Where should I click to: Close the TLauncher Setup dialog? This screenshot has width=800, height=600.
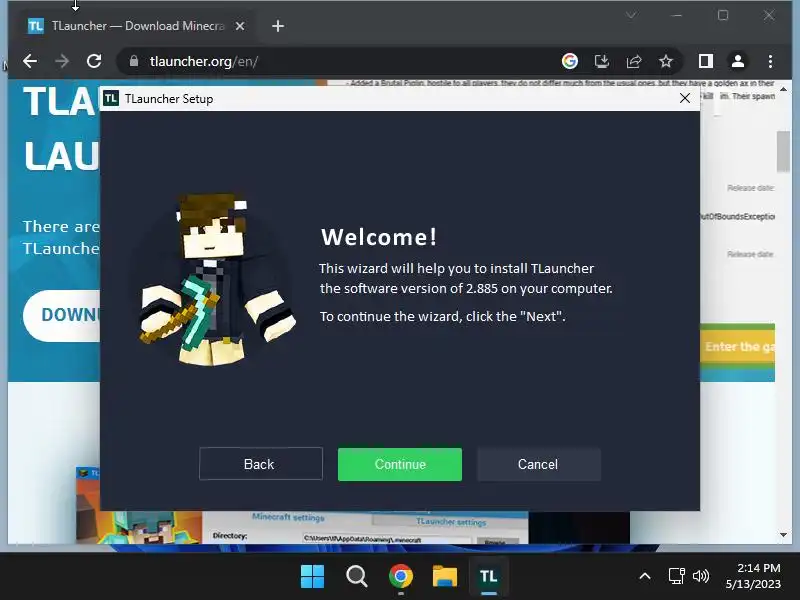point(685,98)
